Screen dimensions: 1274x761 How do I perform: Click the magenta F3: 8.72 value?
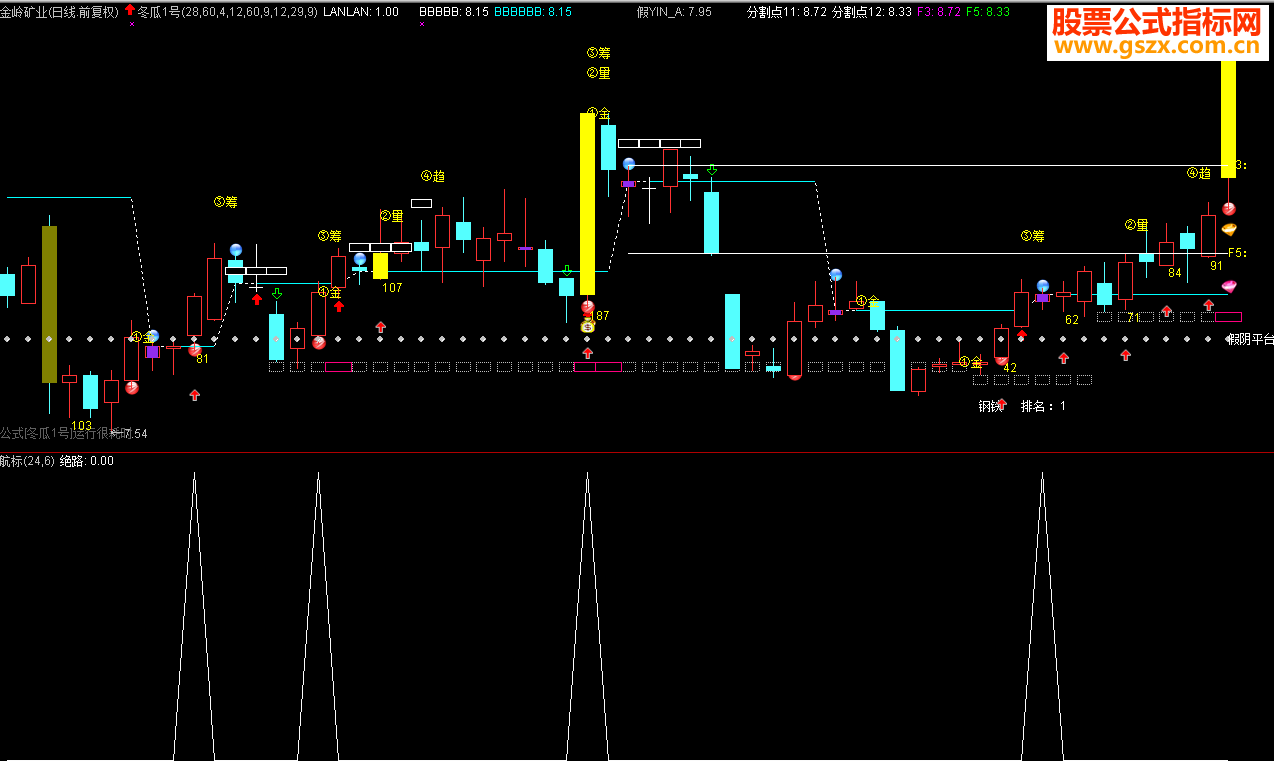[x=938, y=11]
